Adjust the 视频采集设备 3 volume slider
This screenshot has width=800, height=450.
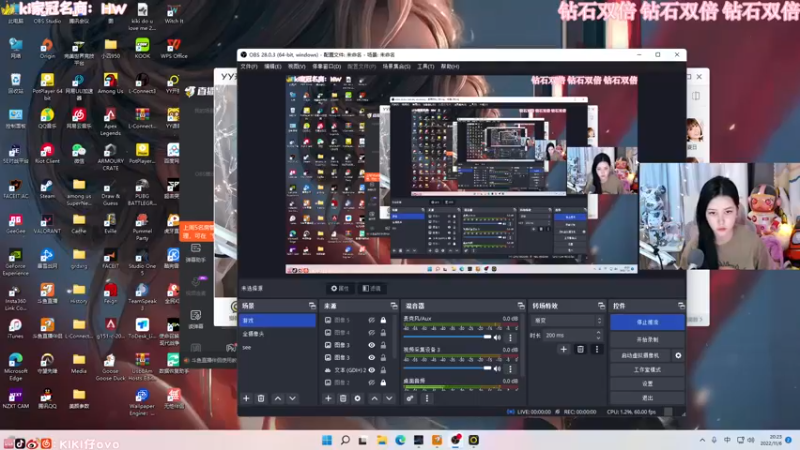[x=447, y=368]
